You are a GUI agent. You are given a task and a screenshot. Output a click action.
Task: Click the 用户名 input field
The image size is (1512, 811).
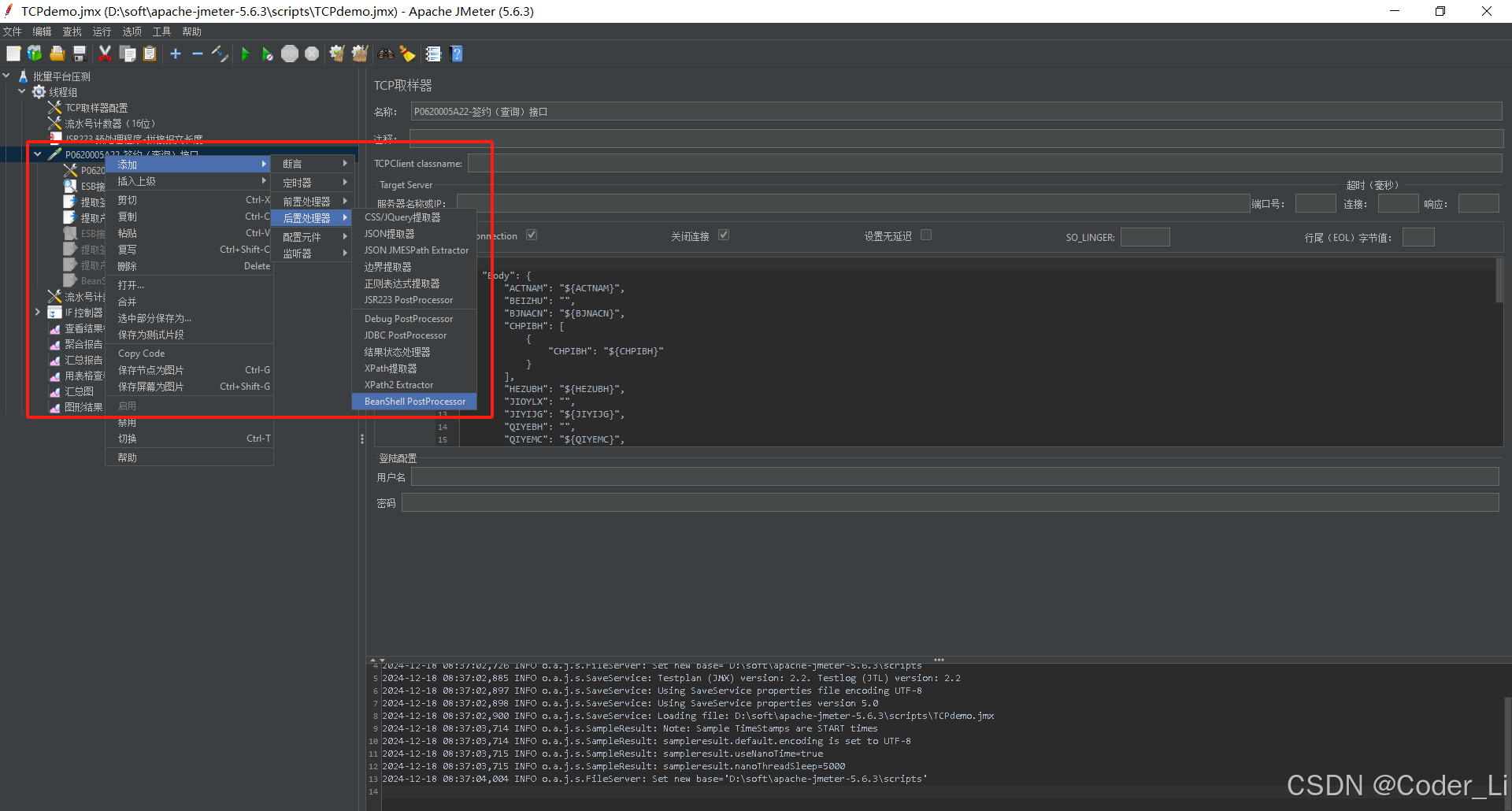(x=954, y=476)
